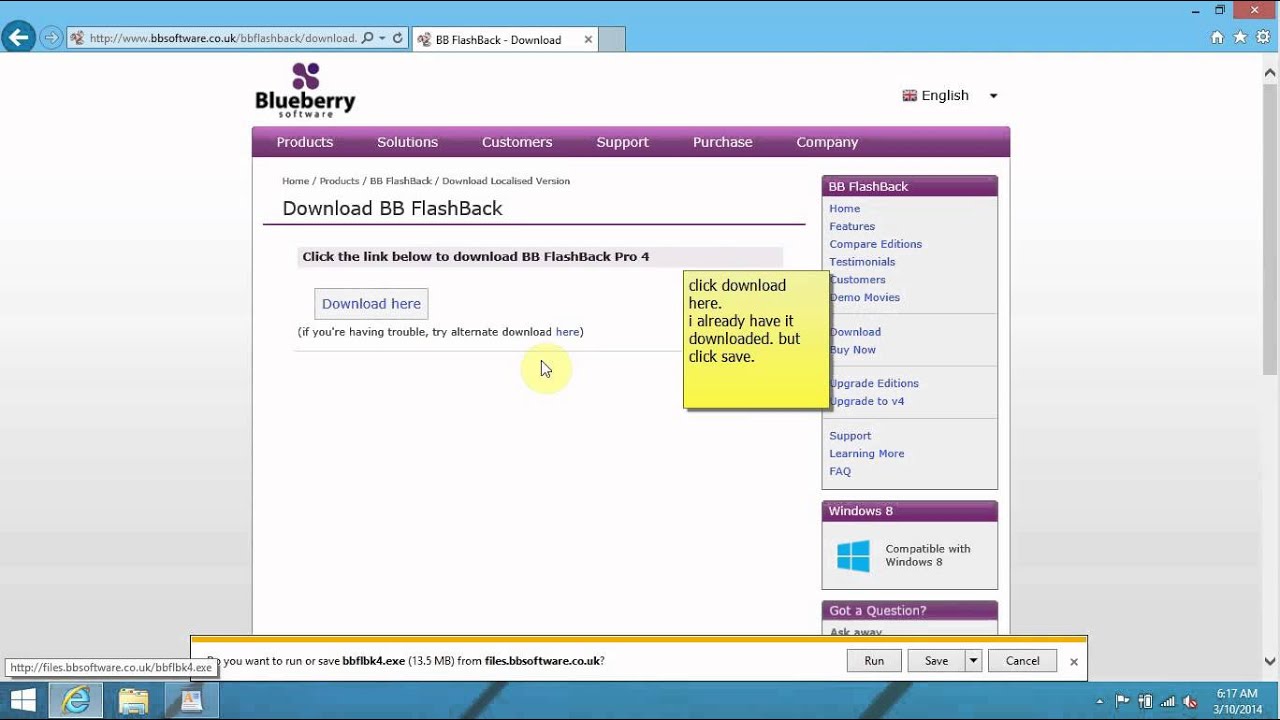1280x720 pixels.
Task: Open sidebar Features link
Action: point(852,227)
